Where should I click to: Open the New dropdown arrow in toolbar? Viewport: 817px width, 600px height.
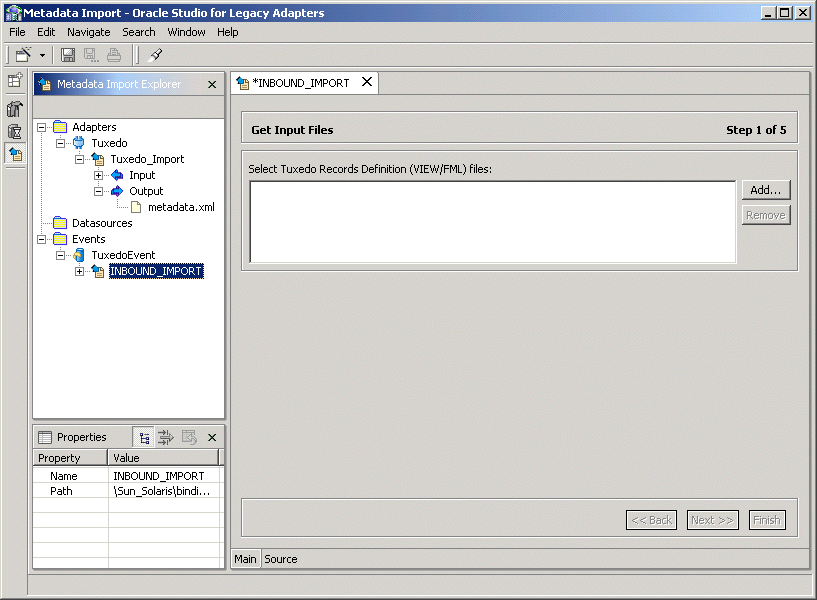42,55
